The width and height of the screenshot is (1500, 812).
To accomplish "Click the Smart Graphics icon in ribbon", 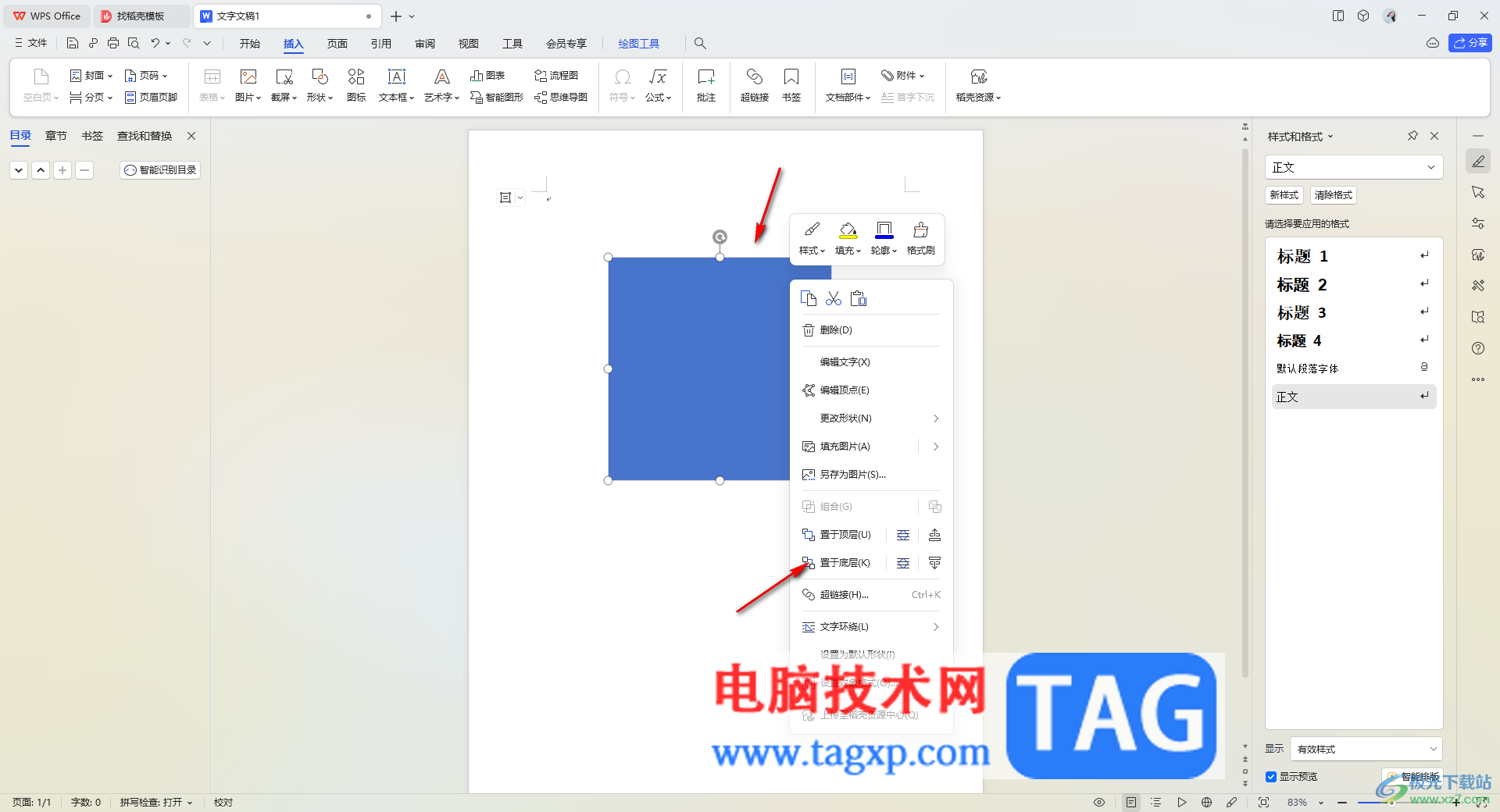I will [497, 98].
